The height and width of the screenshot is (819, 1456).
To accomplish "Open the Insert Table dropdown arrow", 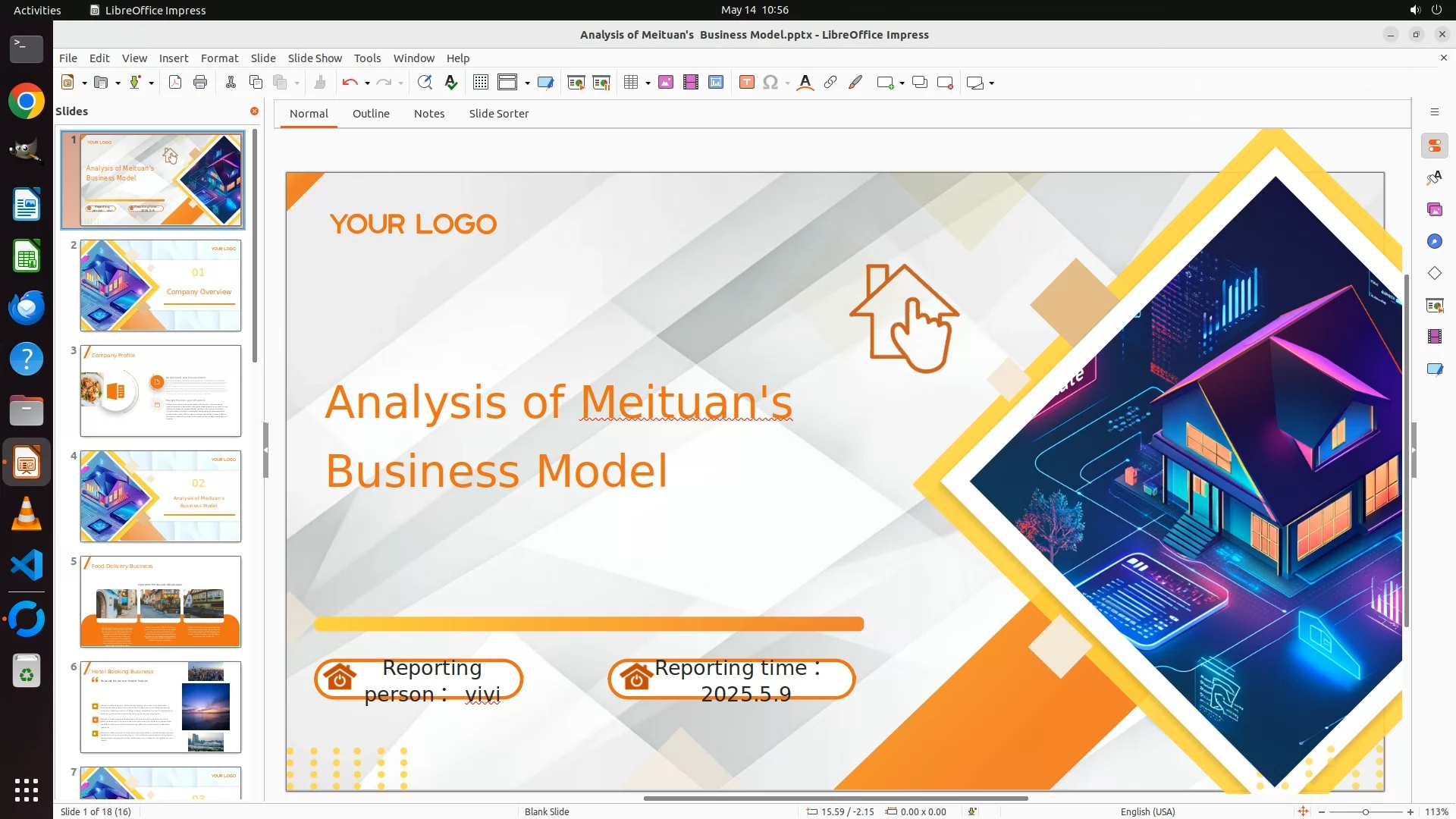I will click(648, 83).
